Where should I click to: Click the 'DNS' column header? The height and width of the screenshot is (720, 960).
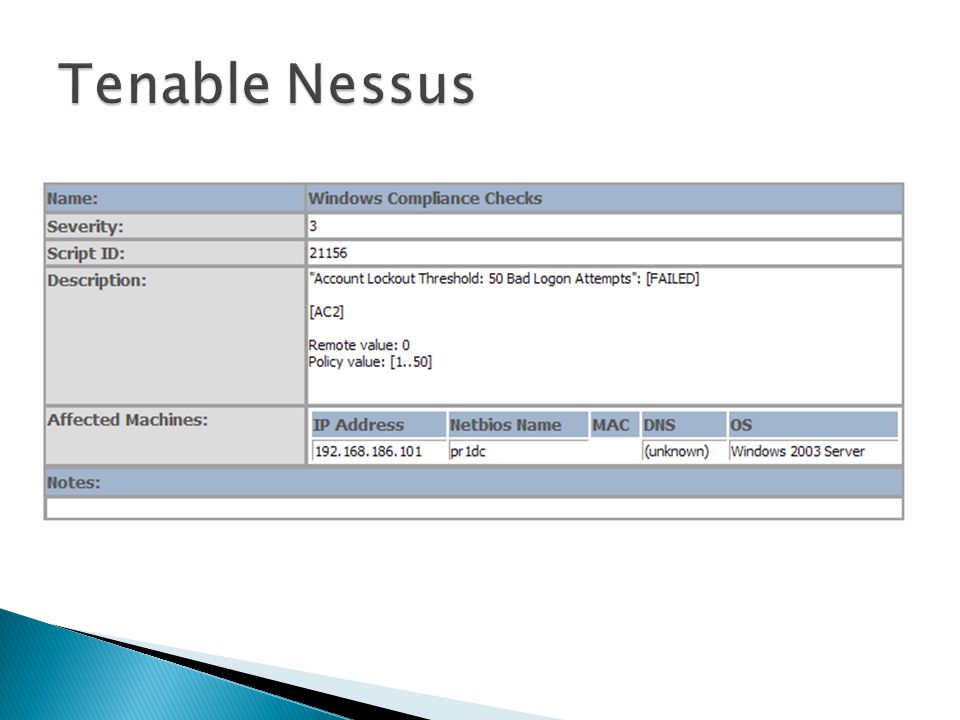tap(684, 424)
